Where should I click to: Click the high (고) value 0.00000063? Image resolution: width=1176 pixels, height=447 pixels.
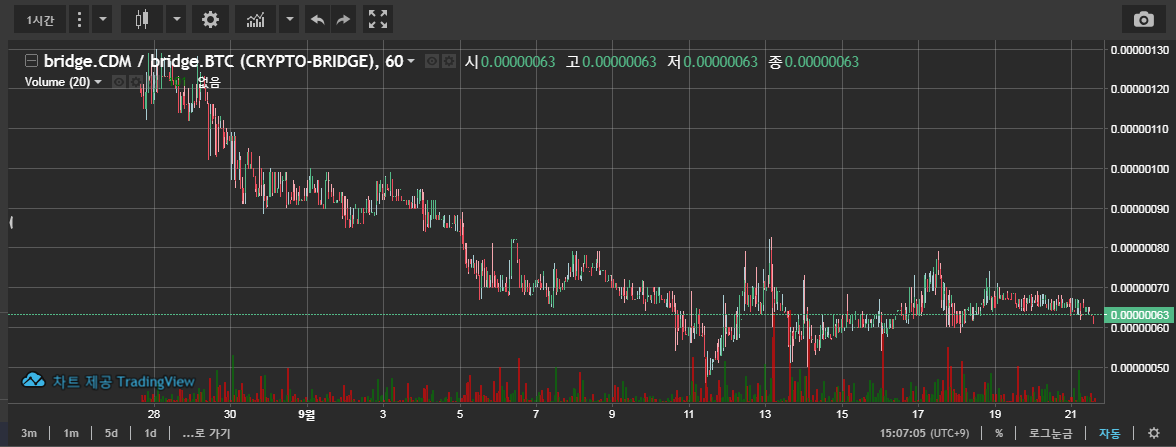coord(619,62)
